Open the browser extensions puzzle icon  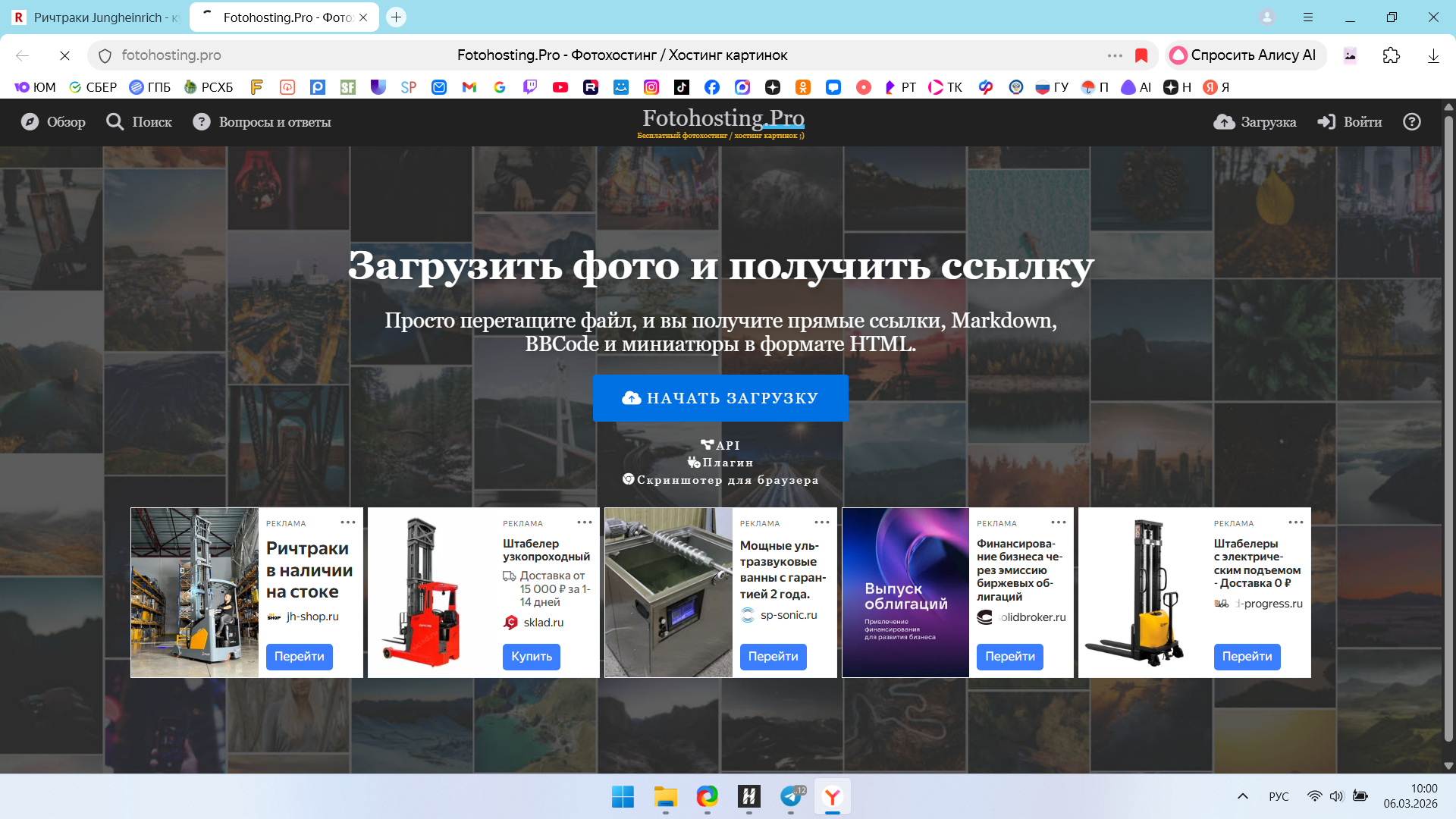click(1392, 55)
